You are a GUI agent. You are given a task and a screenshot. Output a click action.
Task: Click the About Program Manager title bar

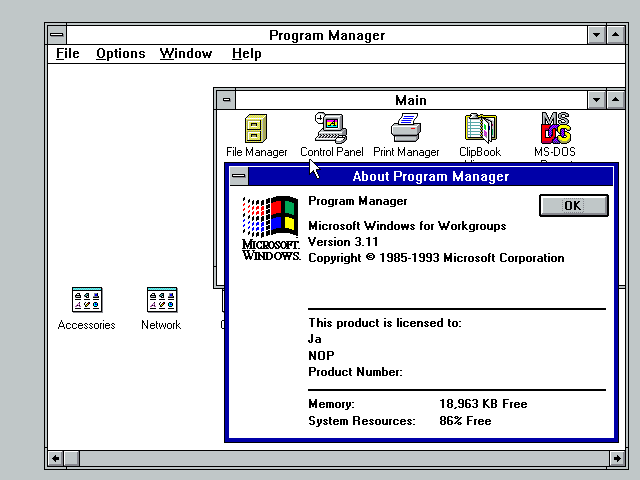431,176
